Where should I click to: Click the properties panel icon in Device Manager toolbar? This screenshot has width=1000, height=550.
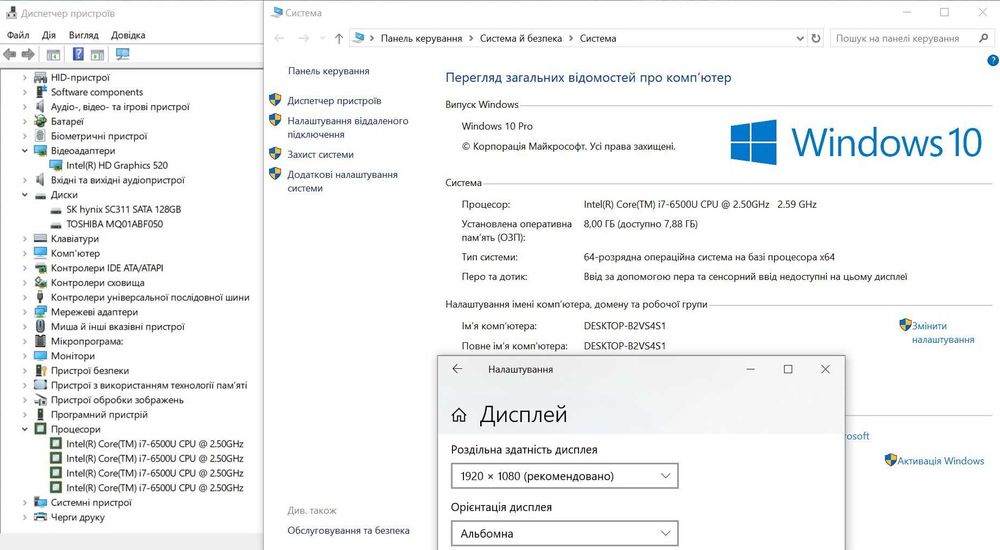(x=54, y=55)
